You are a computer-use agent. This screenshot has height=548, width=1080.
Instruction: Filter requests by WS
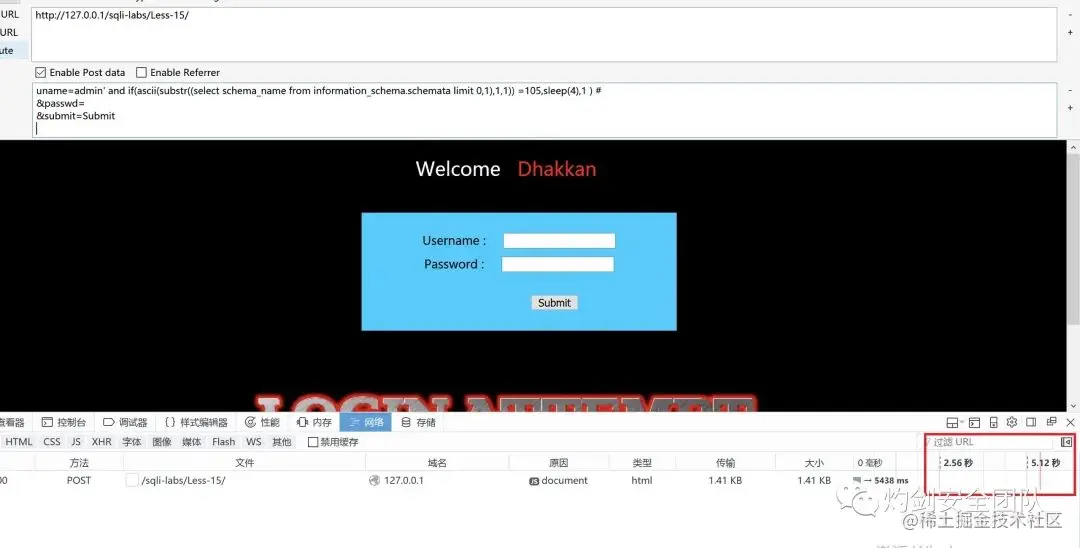(x=253, y=442)
